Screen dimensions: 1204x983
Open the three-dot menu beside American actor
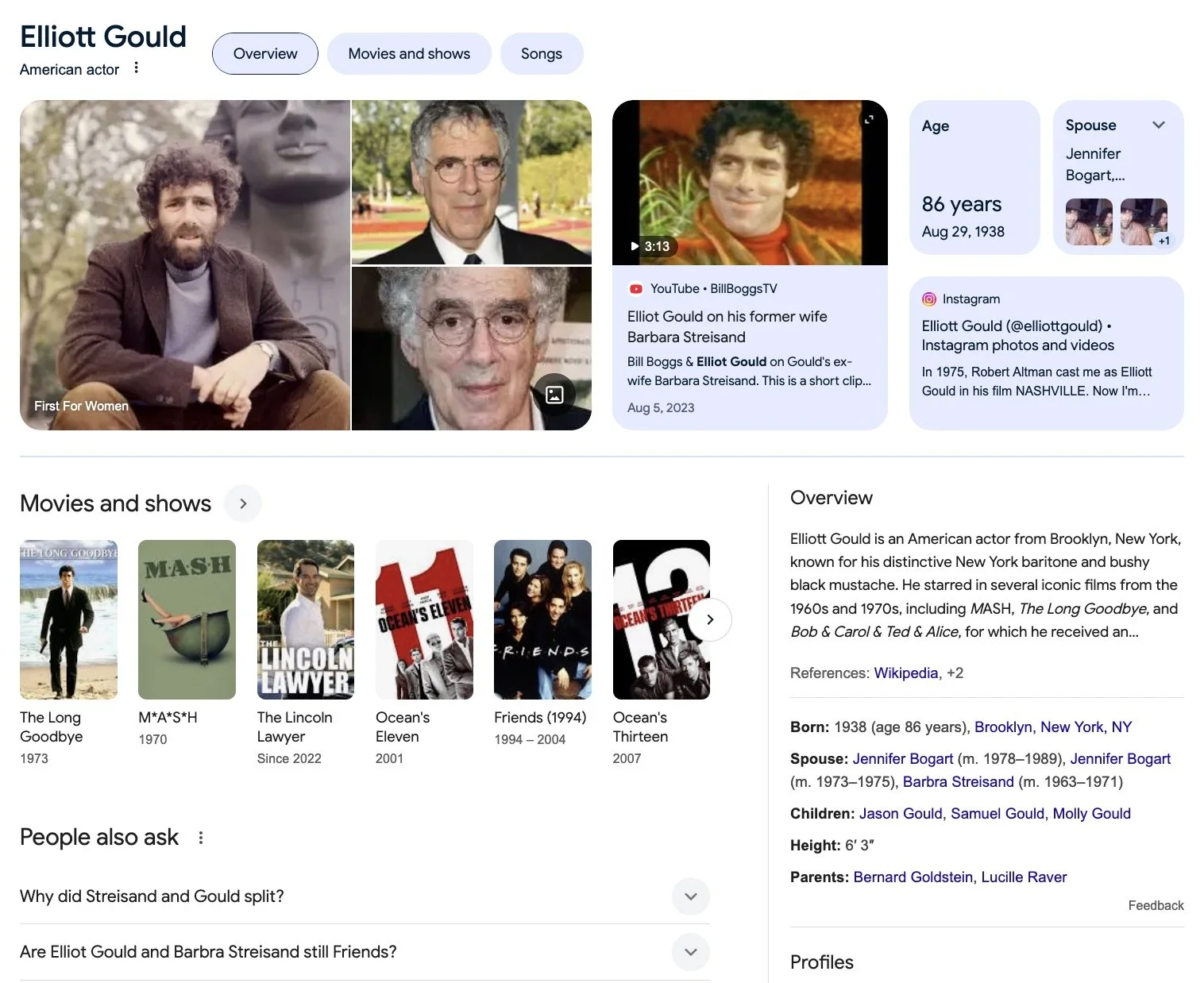pos(136,68)
